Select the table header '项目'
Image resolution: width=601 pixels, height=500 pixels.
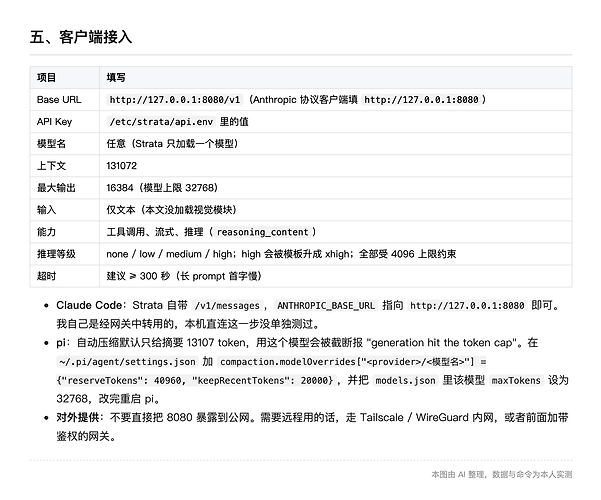tap(46, 77)
